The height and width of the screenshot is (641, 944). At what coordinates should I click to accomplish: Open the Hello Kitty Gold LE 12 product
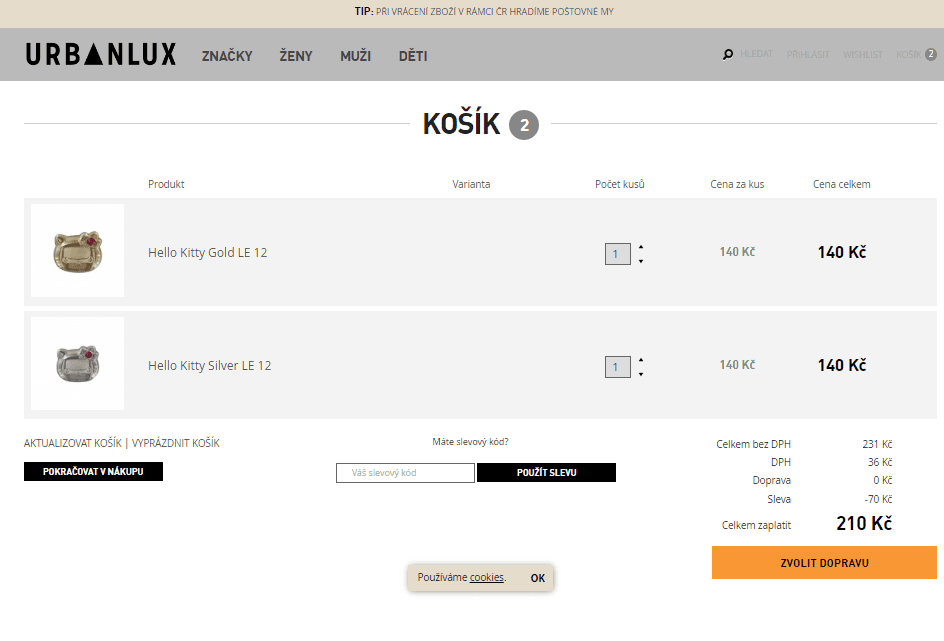tap(208, 253)
